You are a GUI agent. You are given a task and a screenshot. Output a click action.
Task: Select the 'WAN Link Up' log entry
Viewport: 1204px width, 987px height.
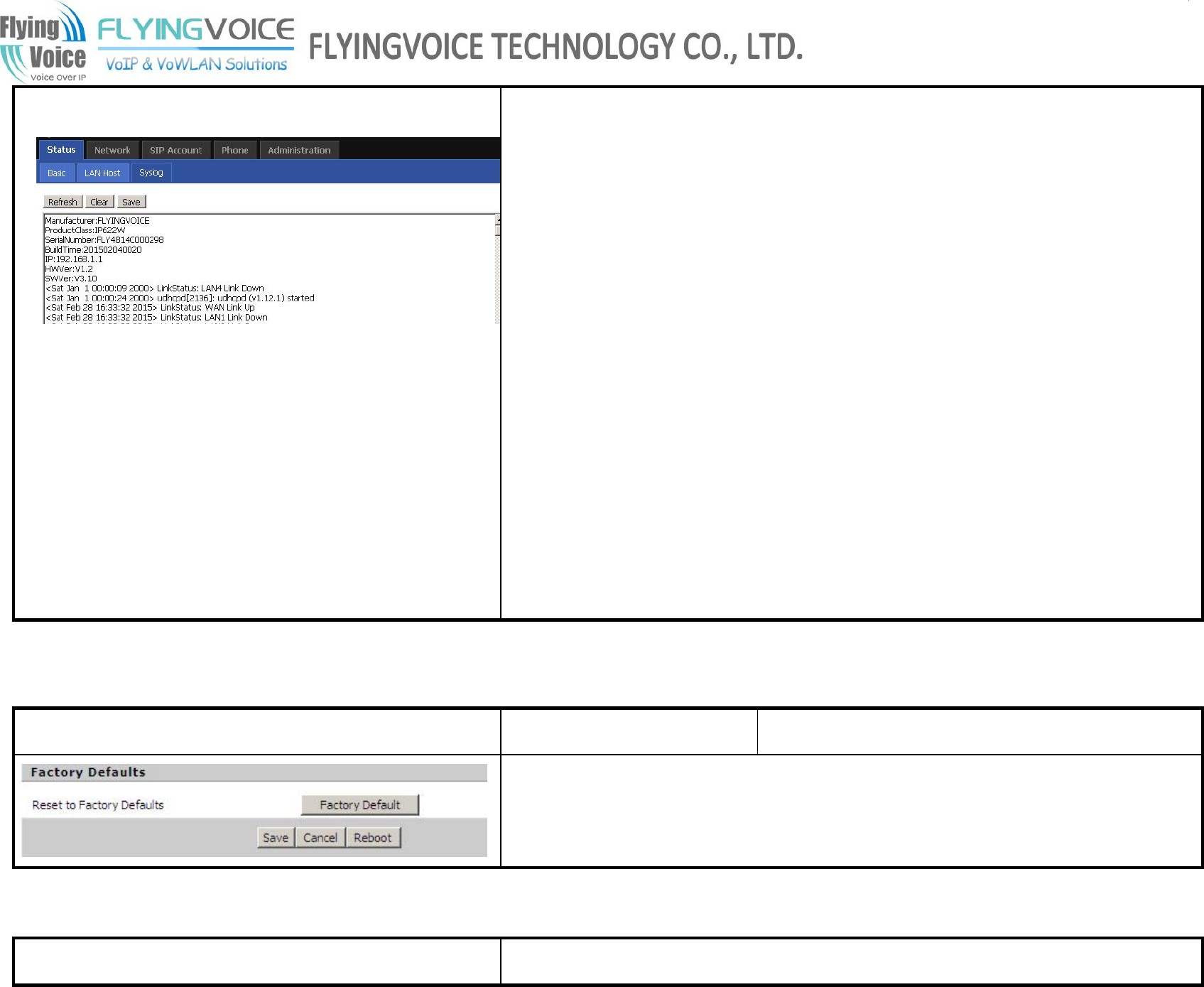pyautogui.click(x=150, y=308)
